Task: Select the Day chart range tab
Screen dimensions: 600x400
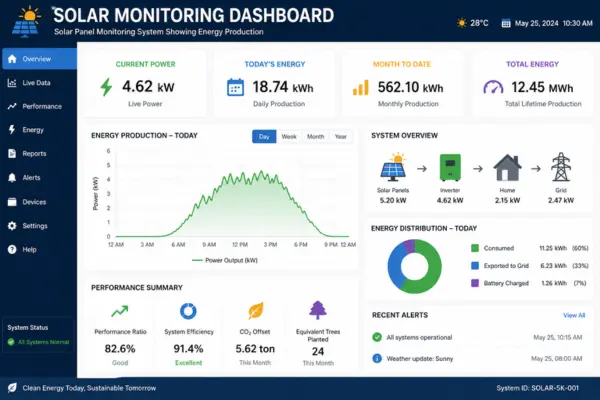Action: pos(264,137)
